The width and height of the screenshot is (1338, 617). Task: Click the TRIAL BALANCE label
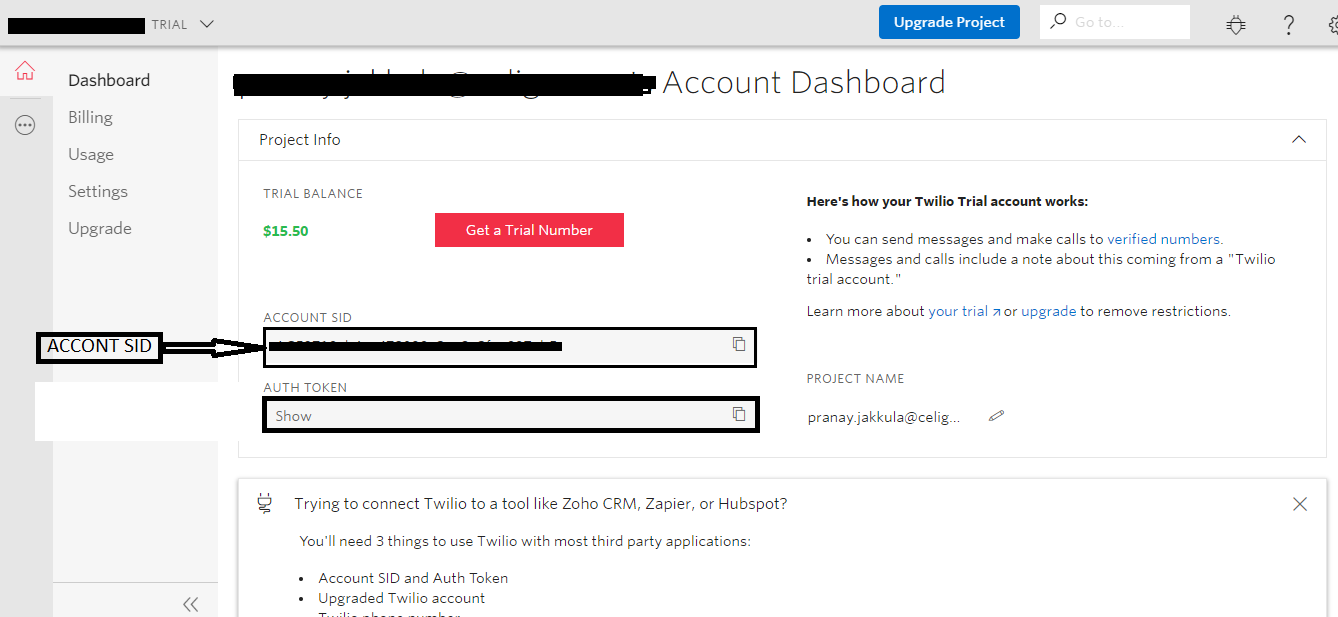(313, 193)
